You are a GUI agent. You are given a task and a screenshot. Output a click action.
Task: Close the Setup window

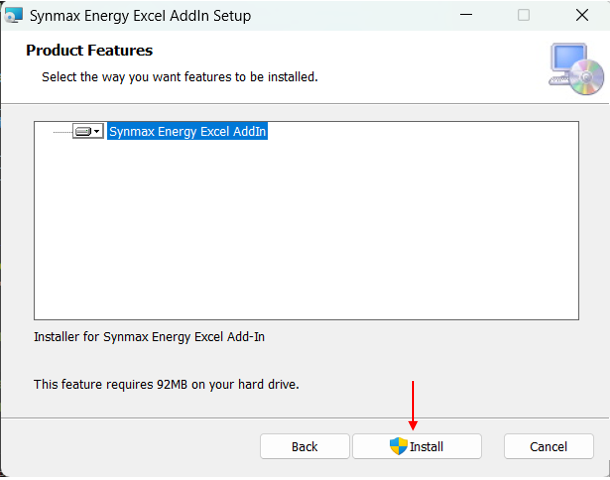(582, 15)
